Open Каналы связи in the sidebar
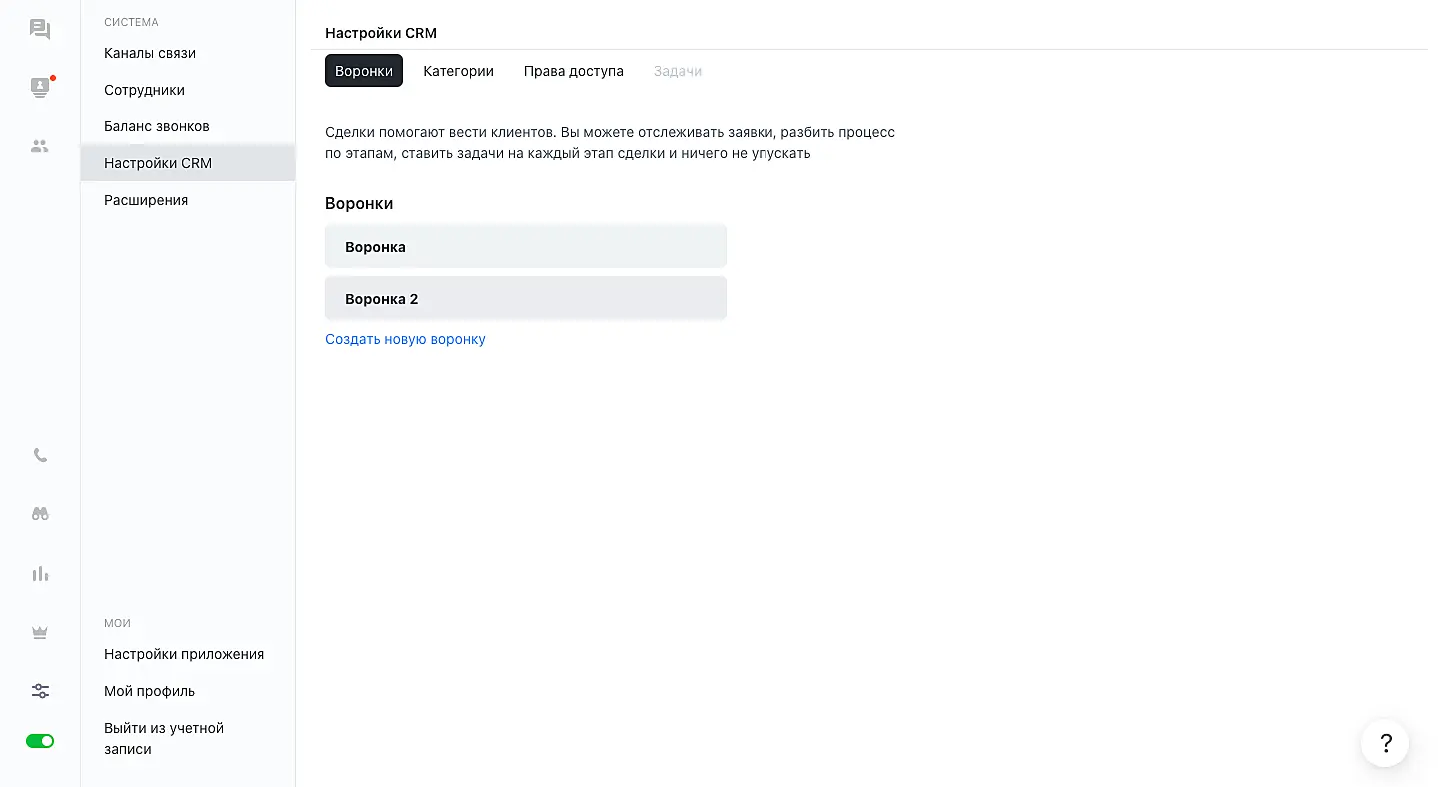1438x787 pixels. [150, 53]
